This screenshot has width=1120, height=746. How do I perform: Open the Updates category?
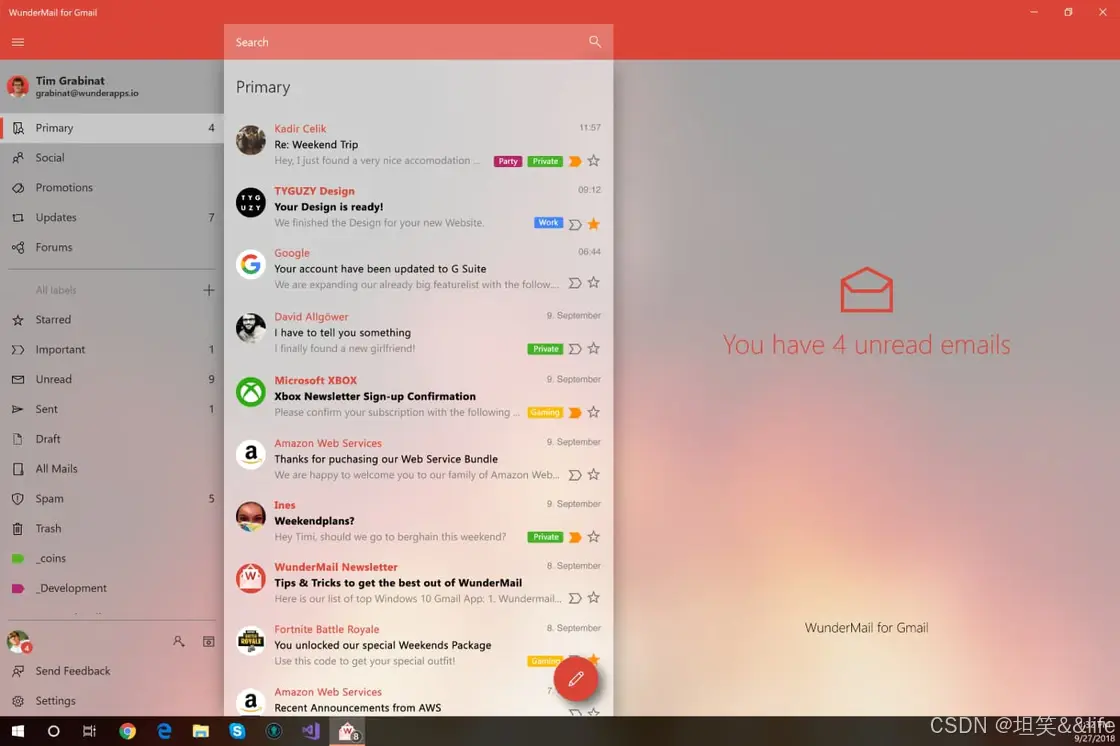point(112,217)
